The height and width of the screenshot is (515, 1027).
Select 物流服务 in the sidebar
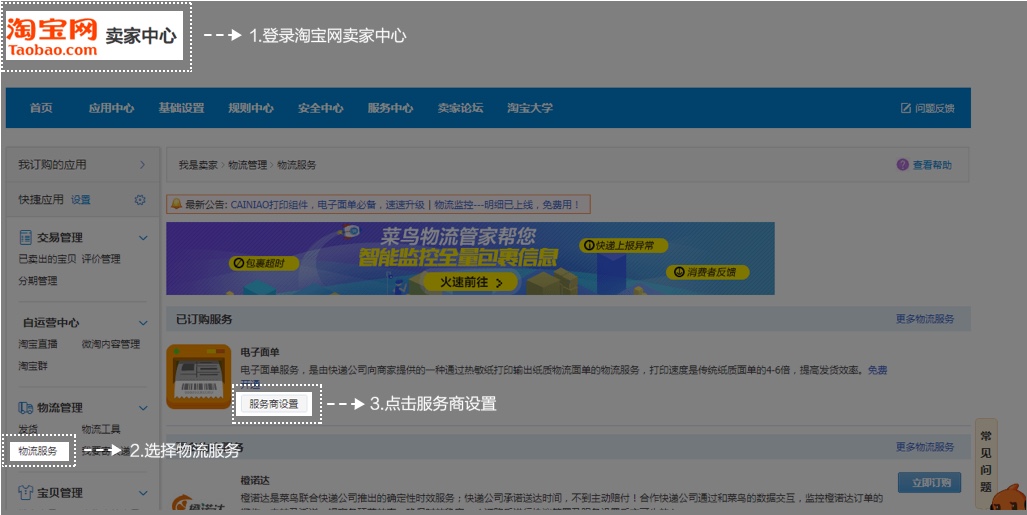click(x=38, y=451)
